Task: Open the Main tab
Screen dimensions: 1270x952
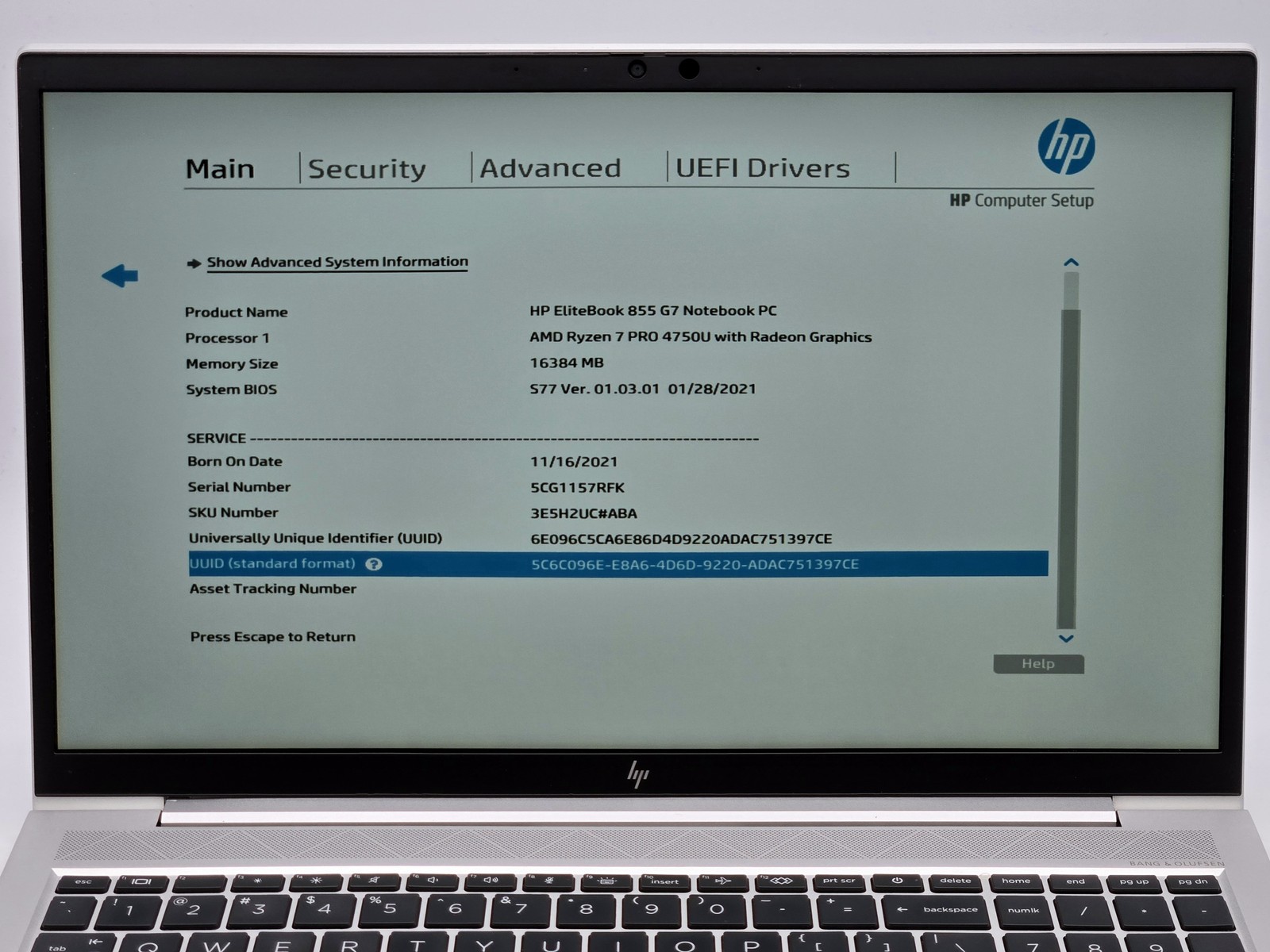Action: (x=220, y=169)
